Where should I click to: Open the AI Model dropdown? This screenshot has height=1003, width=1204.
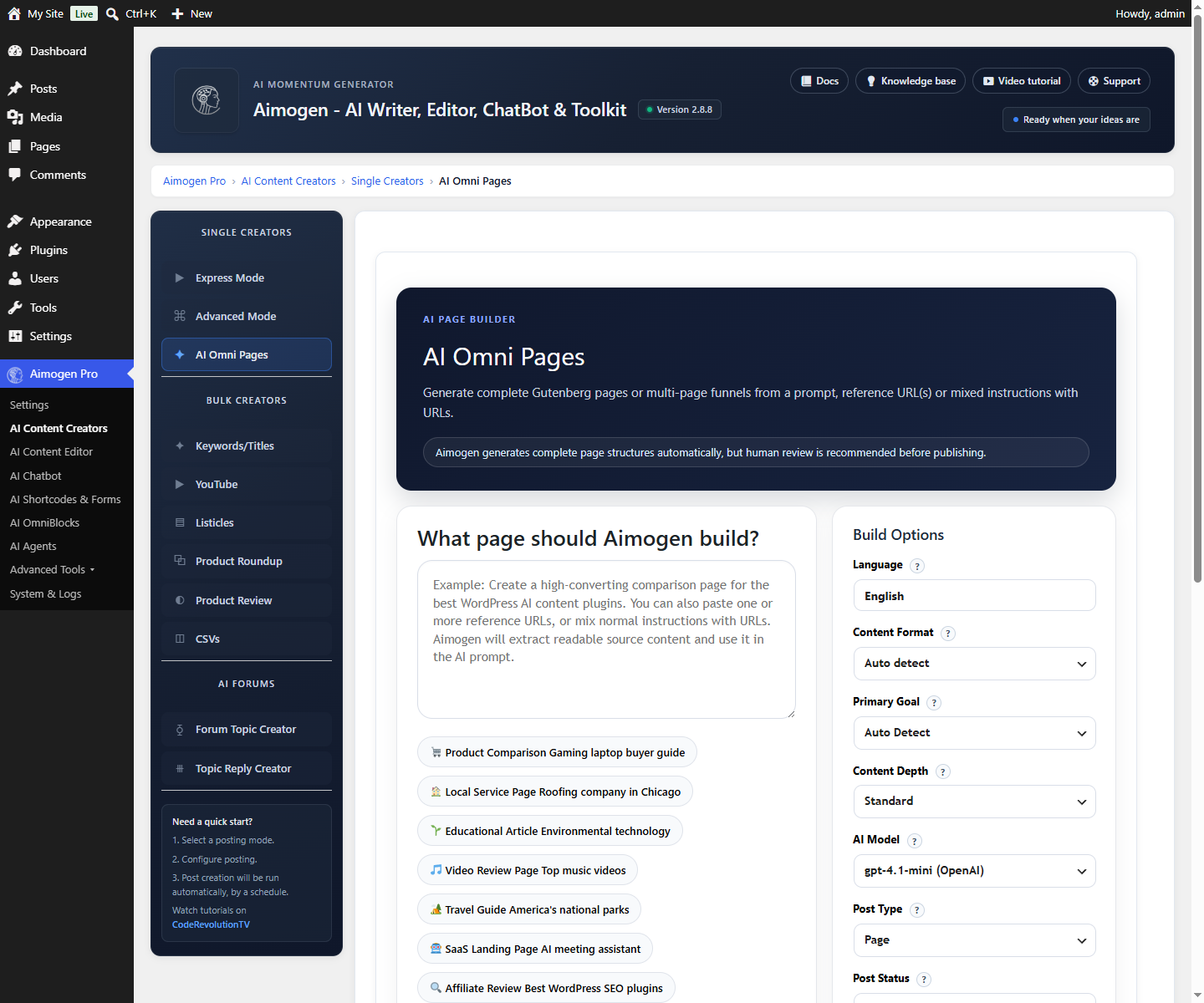tap(974, 871)
